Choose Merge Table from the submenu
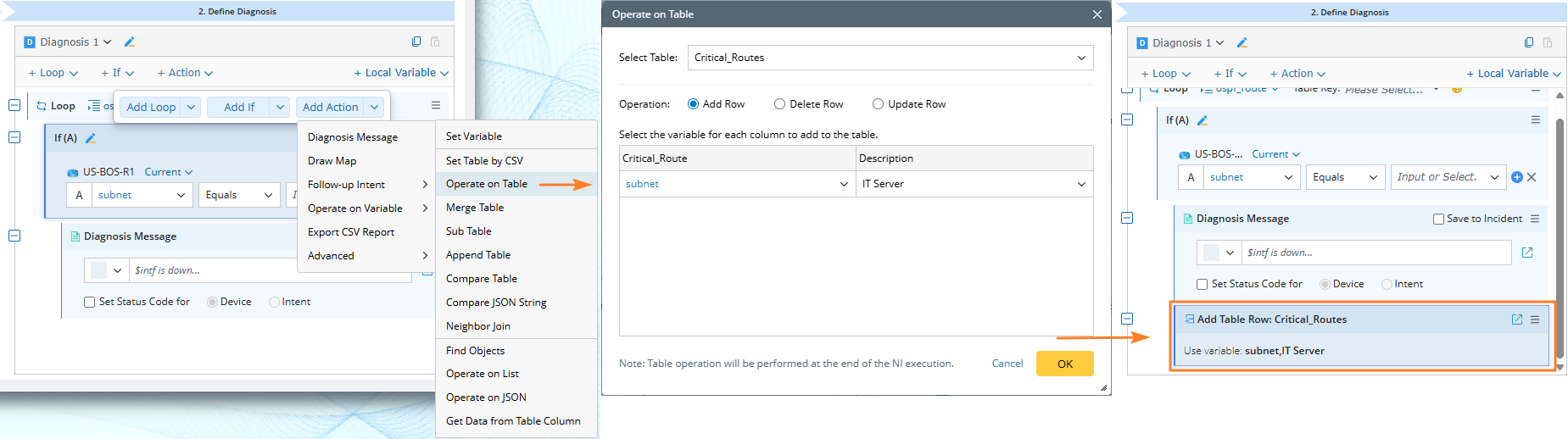Screen dimensions: 1568x439 pos(475,208)
